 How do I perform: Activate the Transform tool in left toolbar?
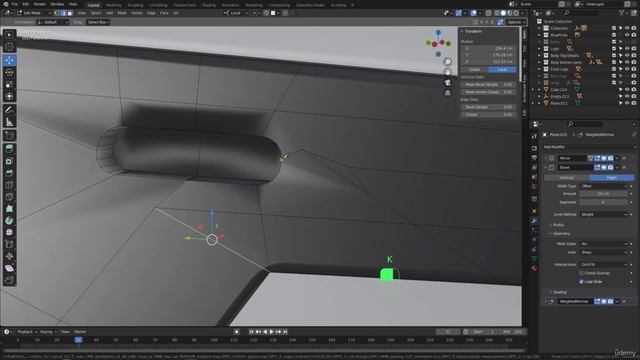(9, 96)
